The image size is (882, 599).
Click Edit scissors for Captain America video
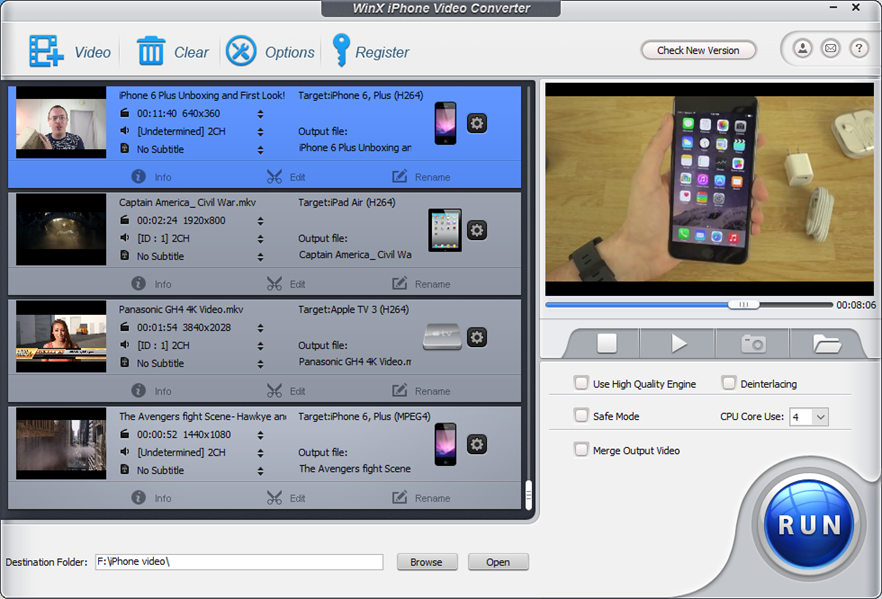tap(286, 283)
